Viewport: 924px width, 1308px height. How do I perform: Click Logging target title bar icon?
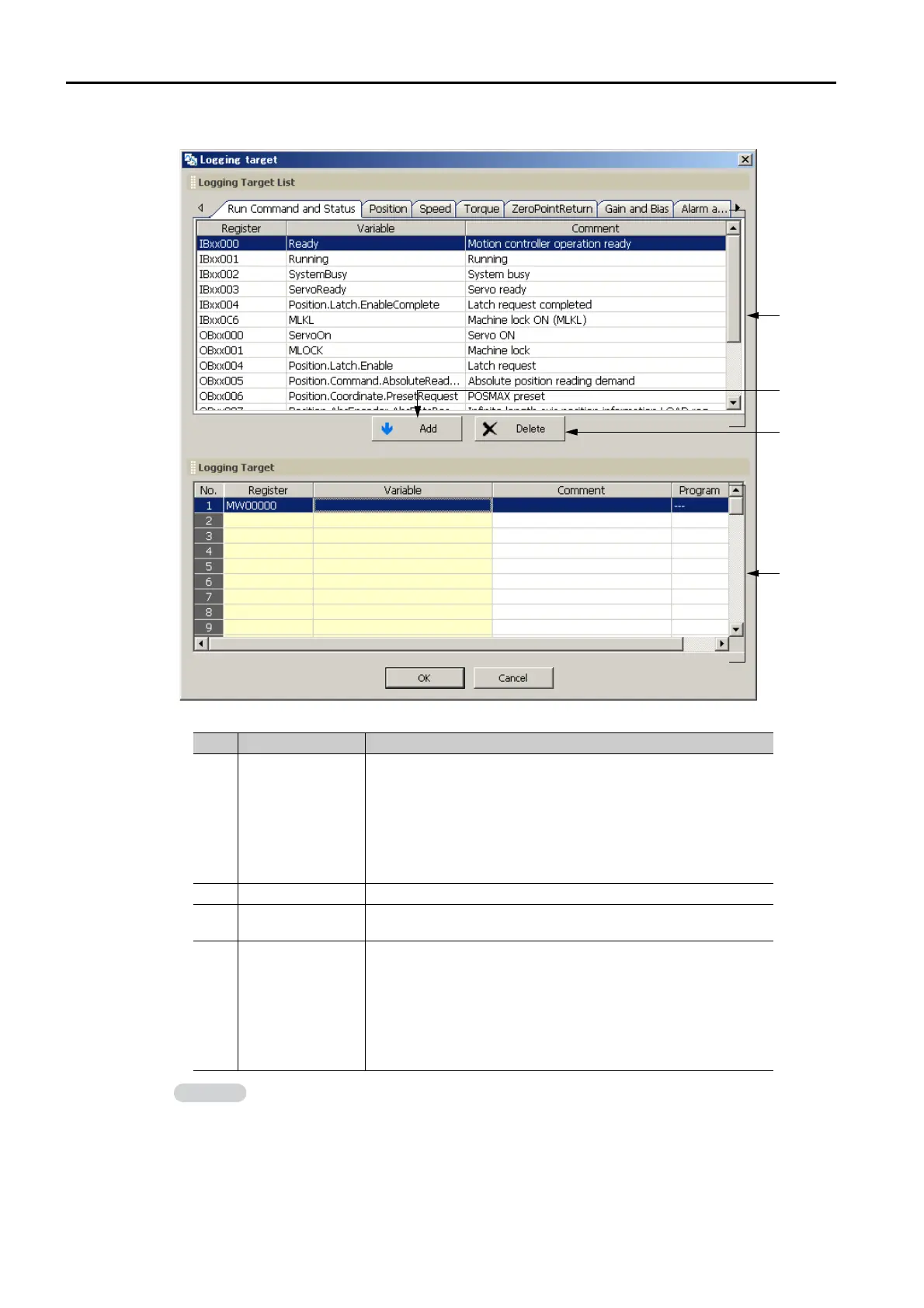(191, 159)
